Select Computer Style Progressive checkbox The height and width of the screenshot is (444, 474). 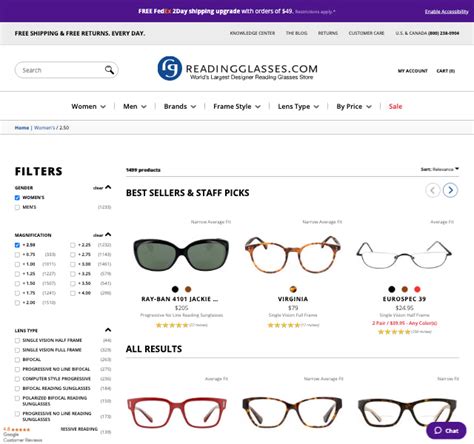(17, 379)
